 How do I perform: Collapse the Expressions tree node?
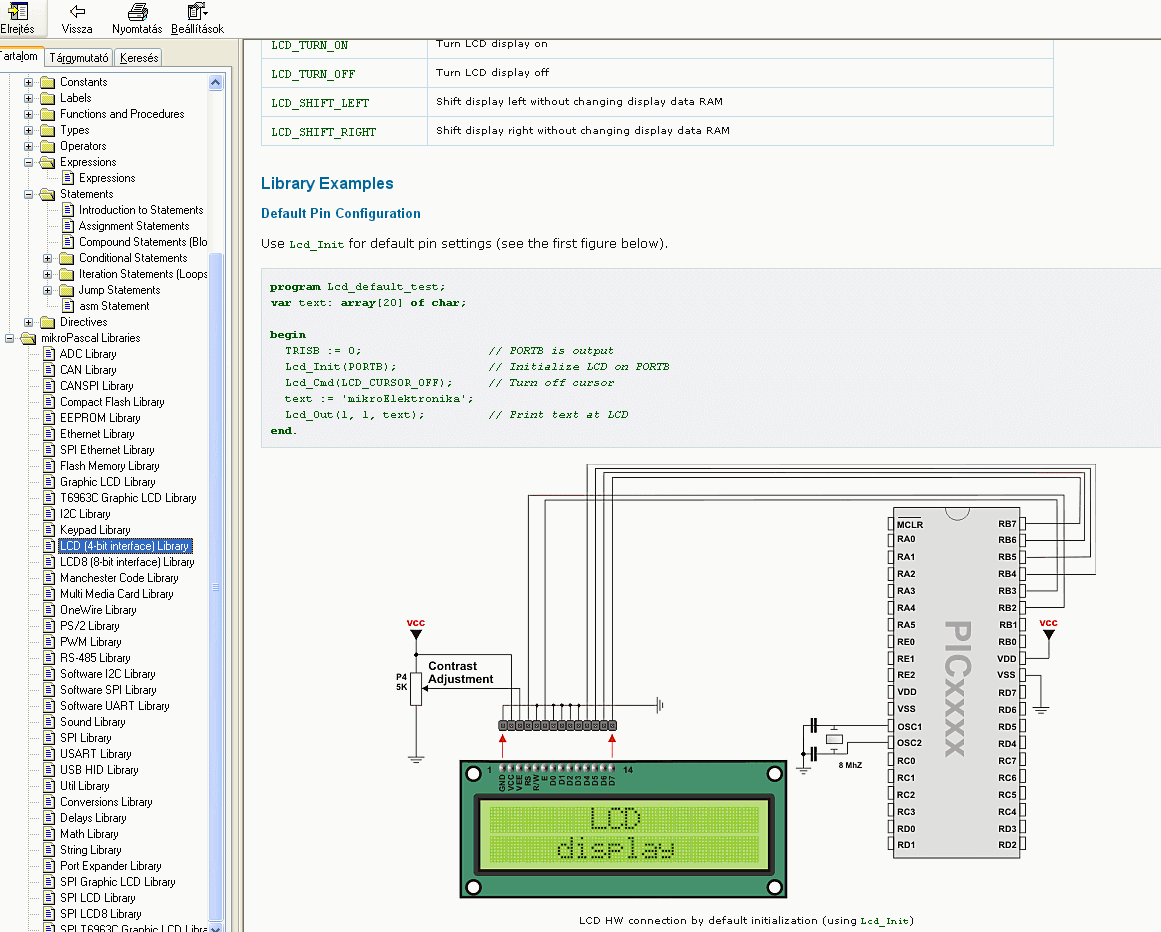[29, 162]
